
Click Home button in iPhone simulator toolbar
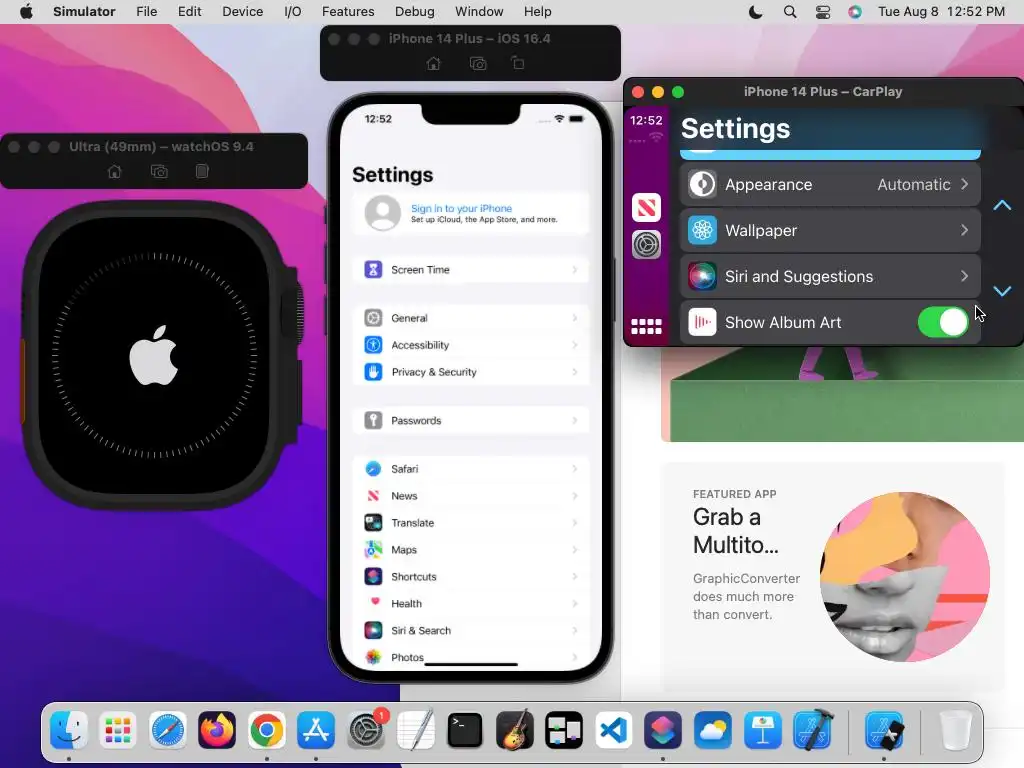tap(434, 63)
